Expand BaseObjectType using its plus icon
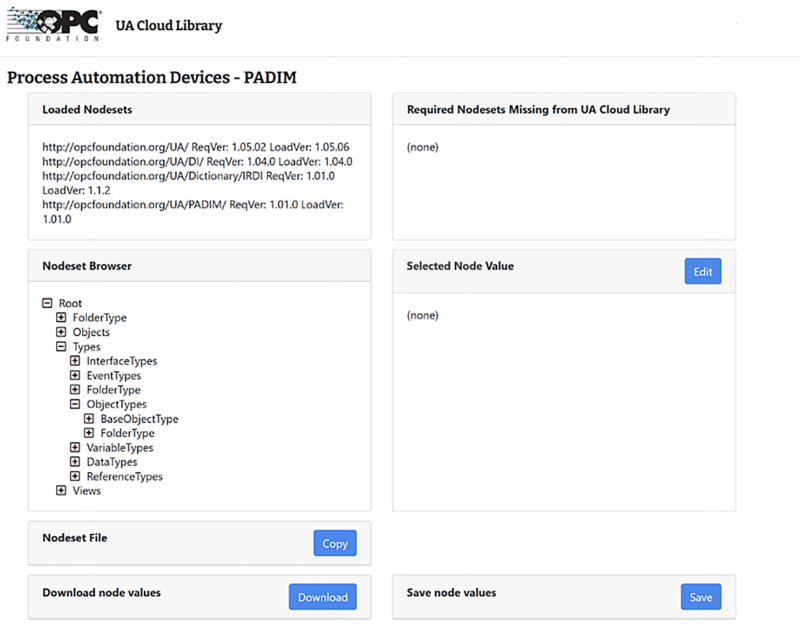The width and height of the screenshot is (800, 629). (89, 419)
